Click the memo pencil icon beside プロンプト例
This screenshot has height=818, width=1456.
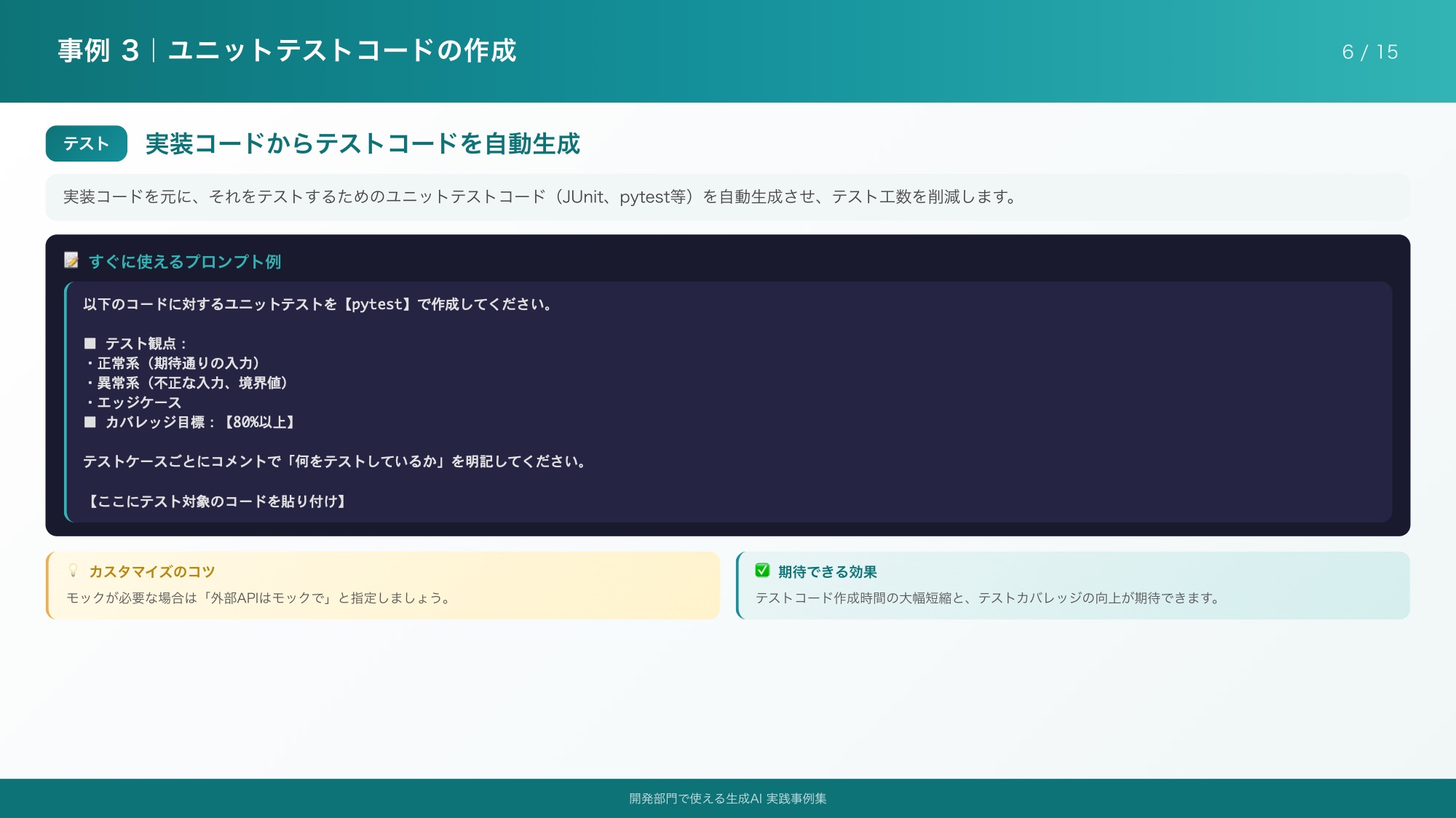71,260
